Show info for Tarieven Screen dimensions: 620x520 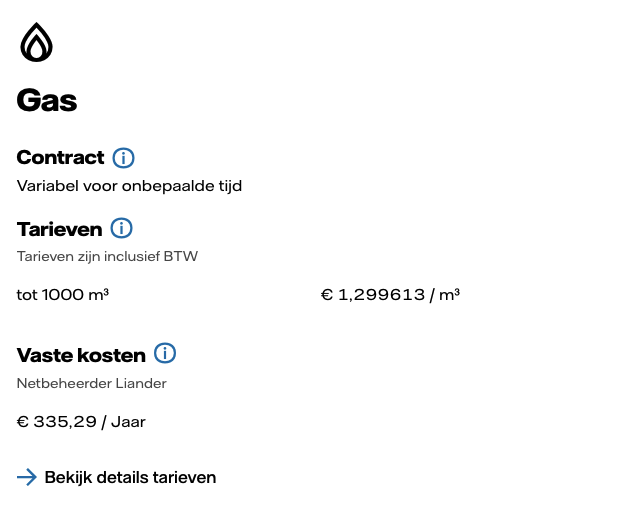pos(121,229)
